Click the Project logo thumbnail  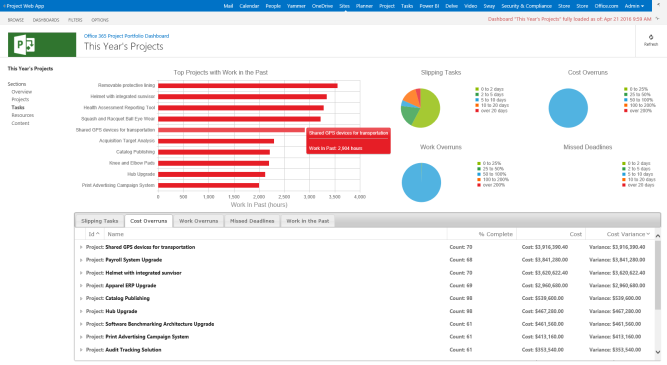coord(42,44)
